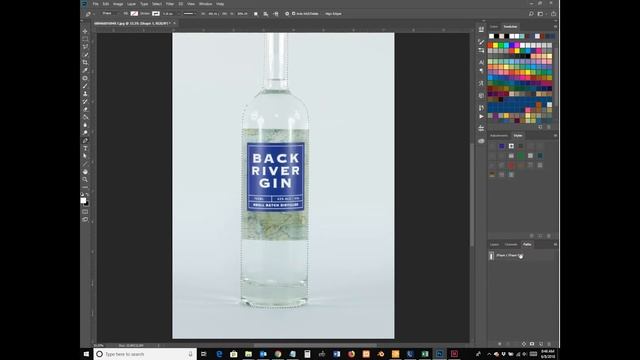640x360 pixels.
Task: Open the Paths panel flyout menu
Action: [555, 244]
